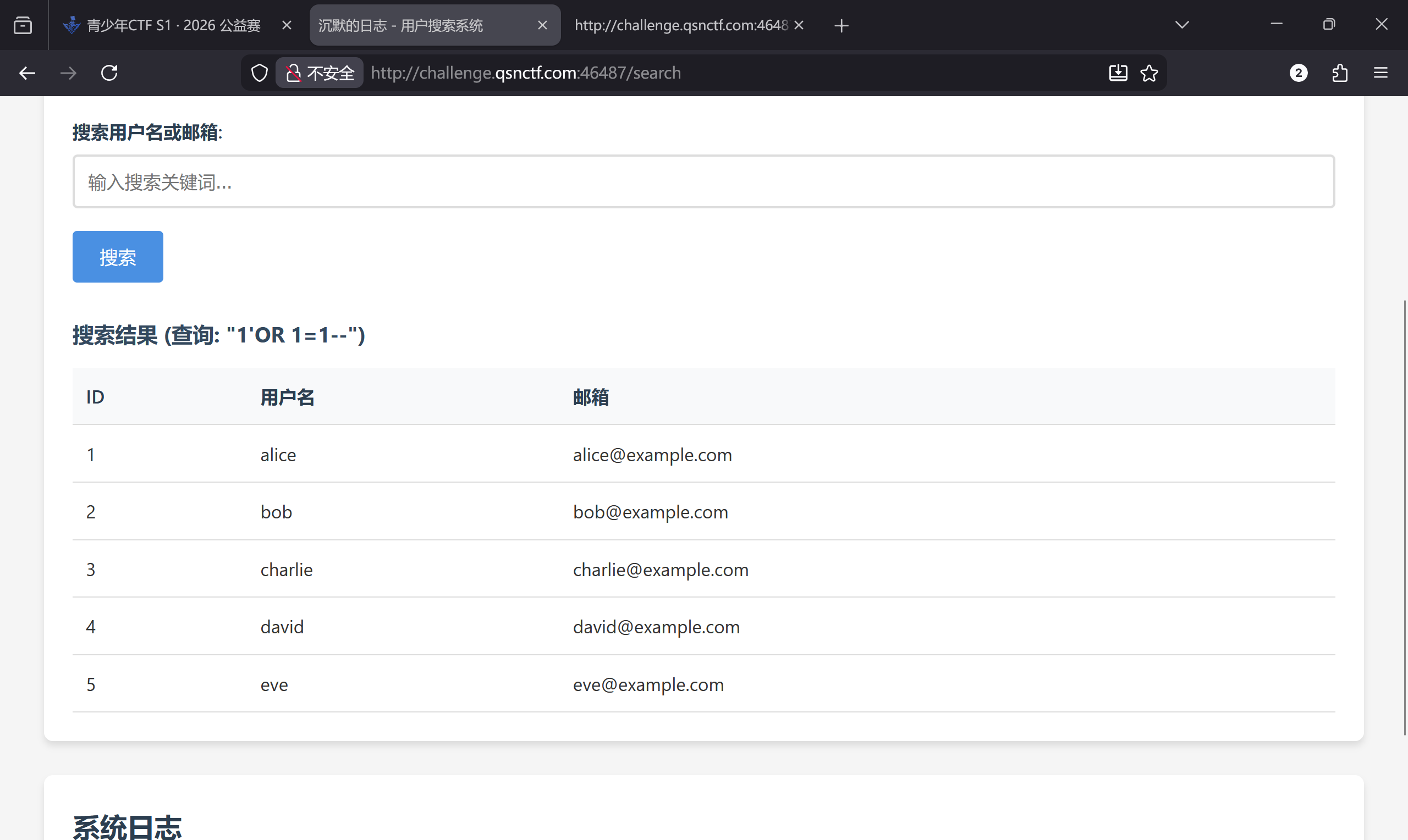Open the extensions puzzle icon
This screenshot has width=1408, height=840.
coord(1339,73)
